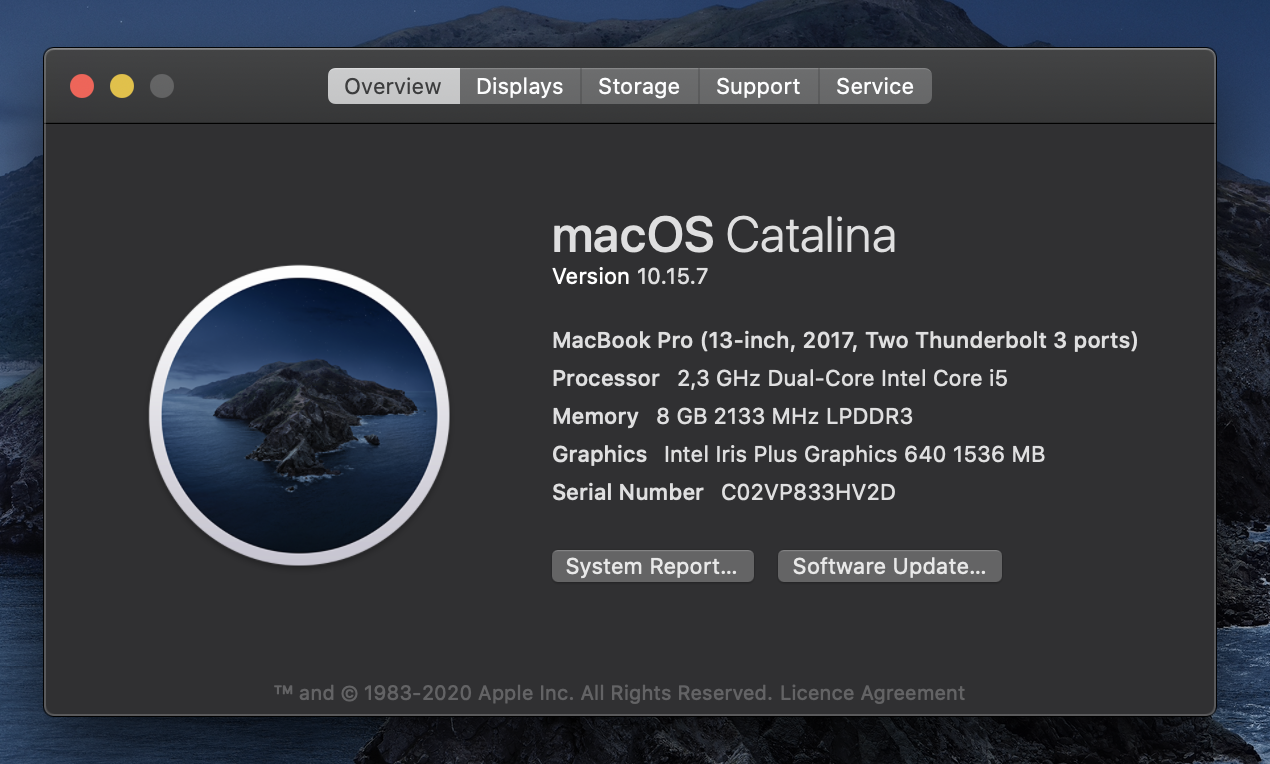Minimize the About This Mac window
The width and height of the screenshot is (1270, 764).
pos(122,86)
